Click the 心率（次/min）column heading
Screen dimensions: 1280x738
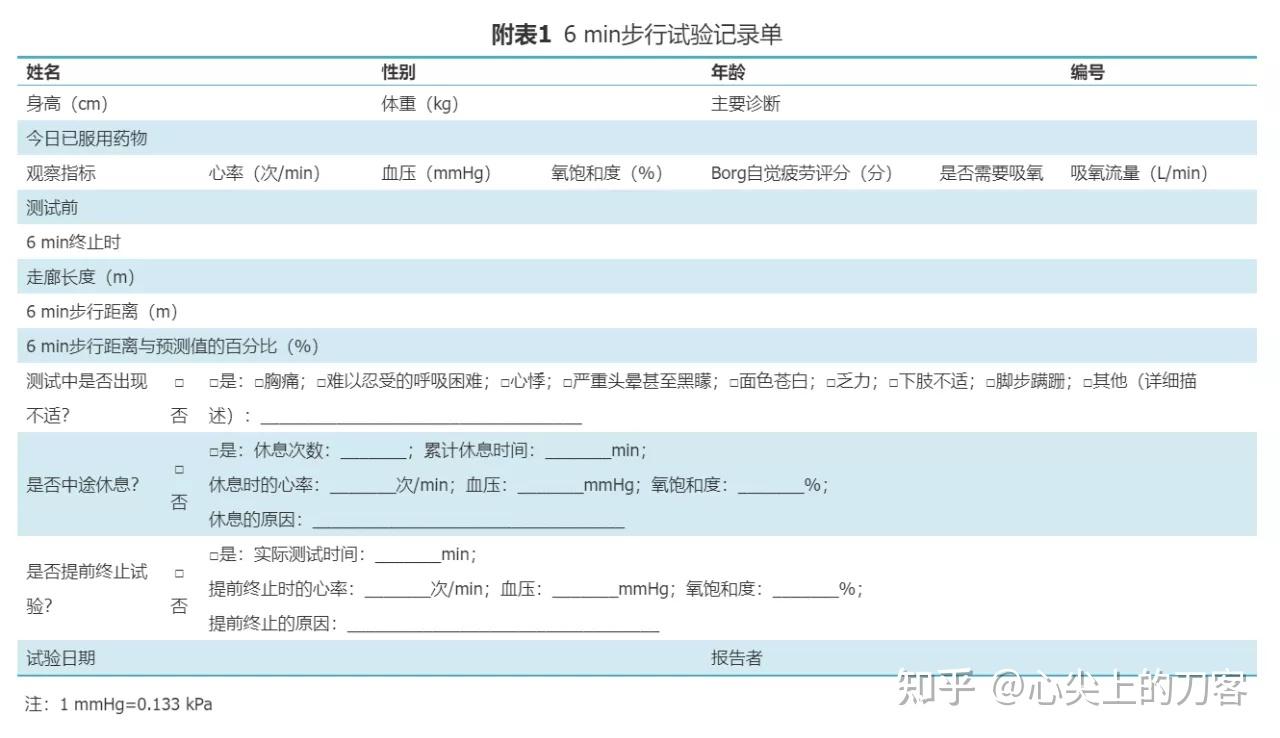[x=264, y=173]
